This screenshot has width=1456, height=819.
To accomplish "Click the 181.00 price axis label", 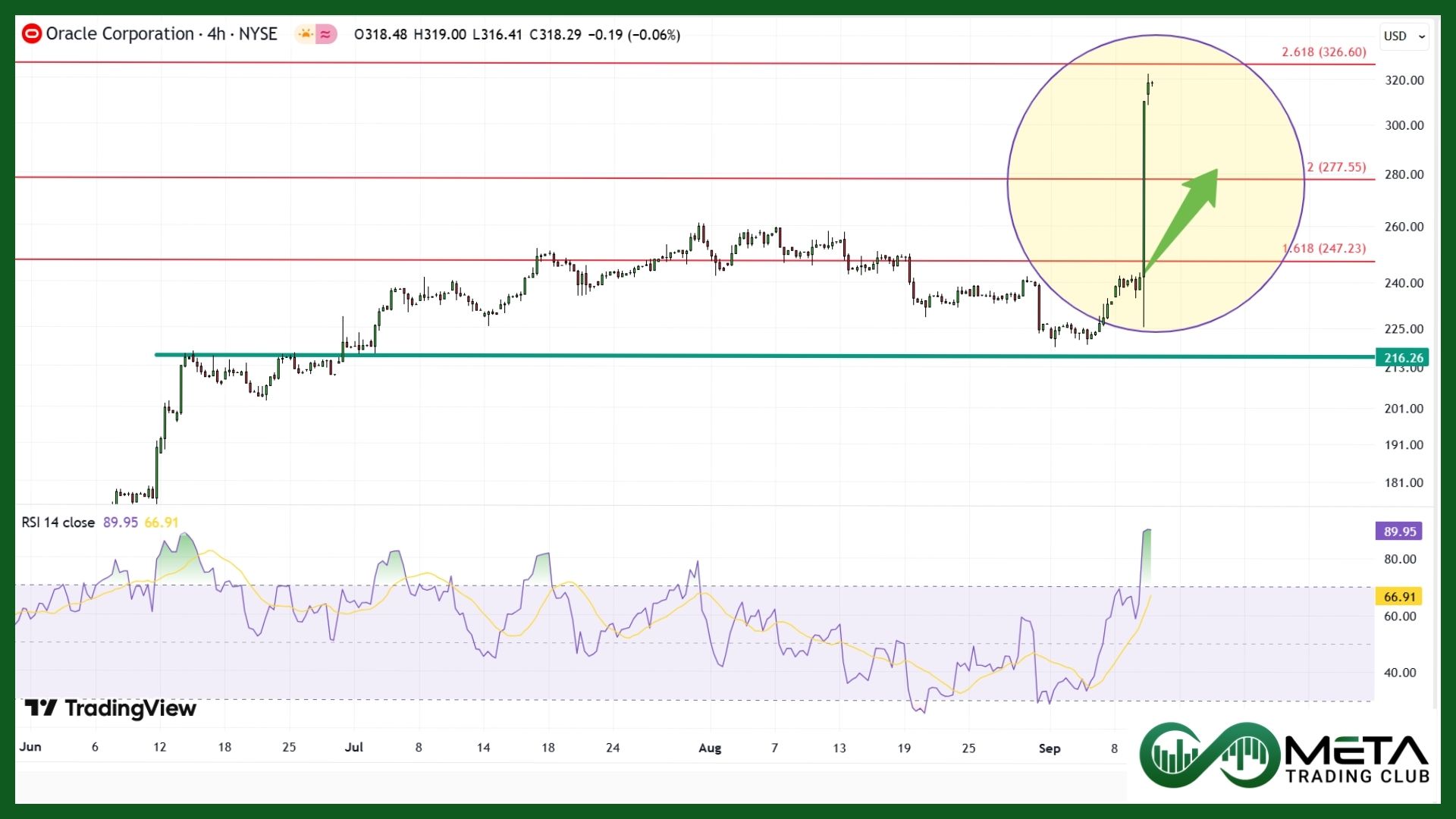I will pos(1404,483).
